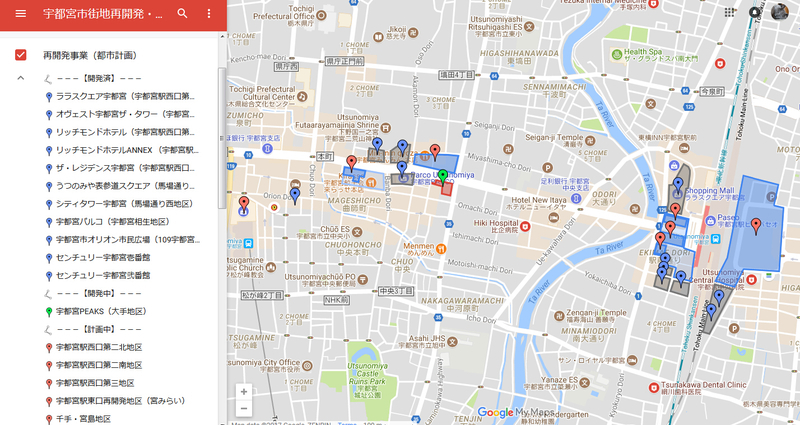Collapse the 再開発事業 layer with chevron
The image size is (800, 425).
(20, 78)
